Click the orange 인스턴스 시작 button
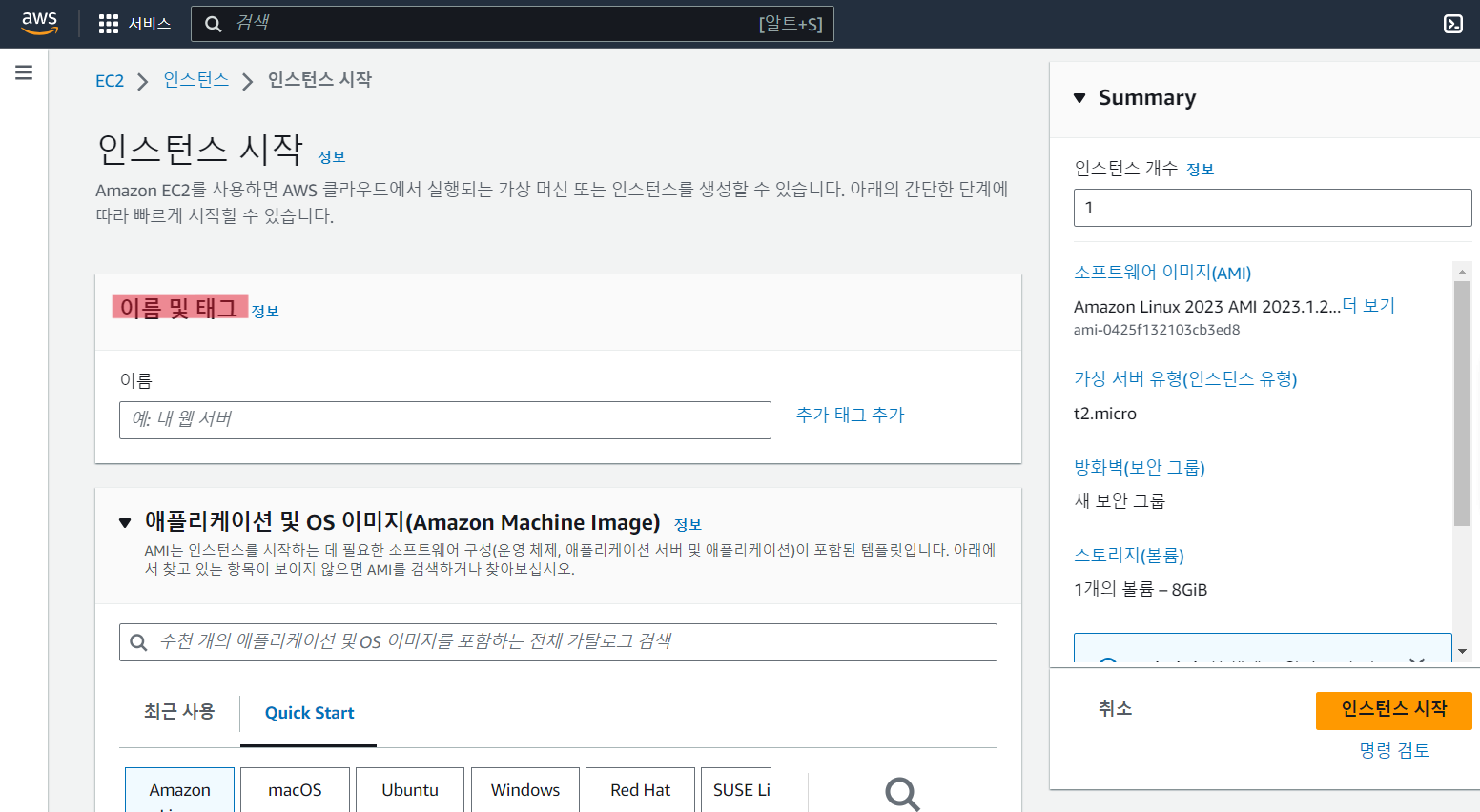 point(1393,710)
